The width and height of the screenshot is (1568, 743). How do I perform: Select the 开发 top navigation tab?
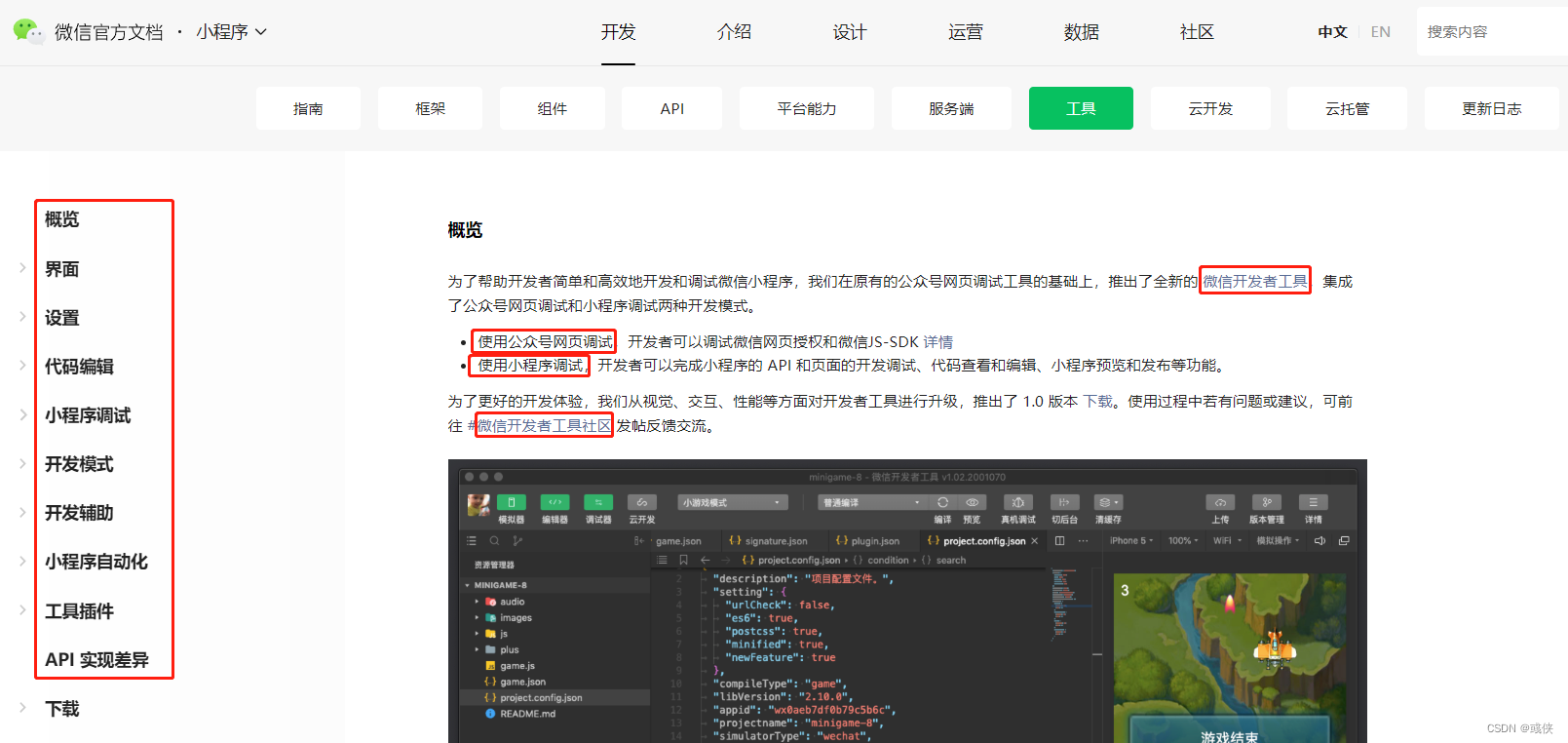618,32
